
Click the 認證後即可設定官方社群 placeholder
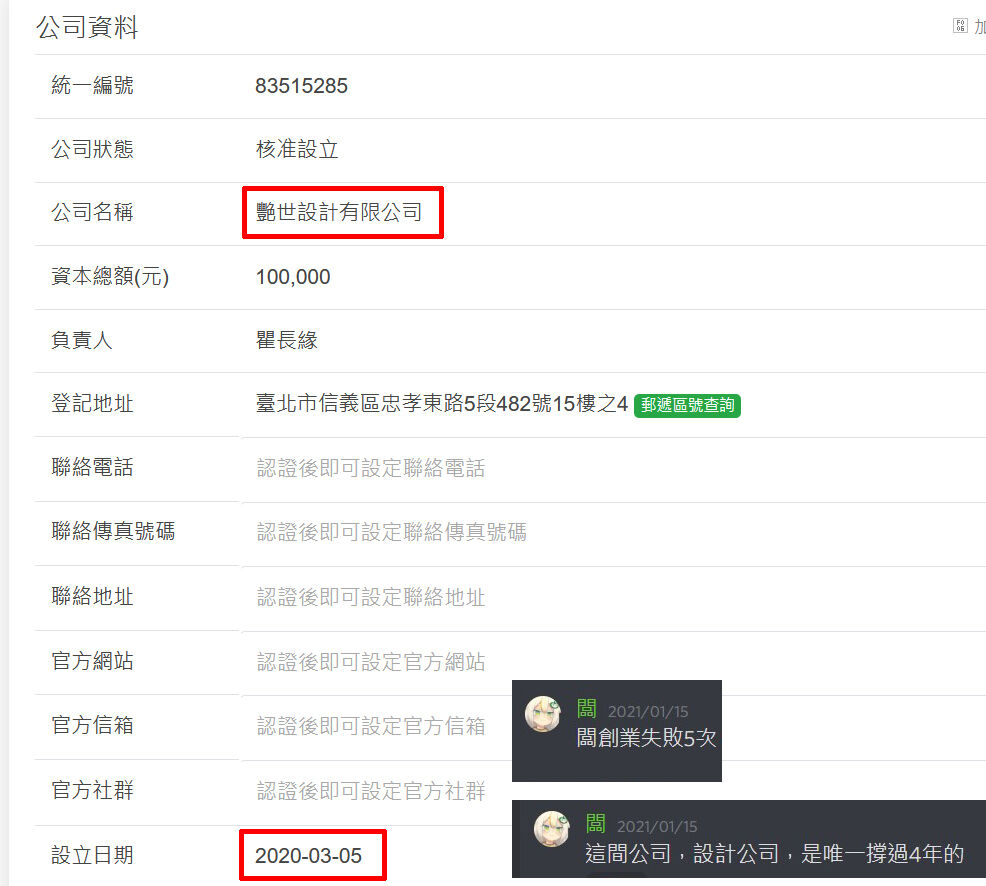[x=371, y=790]
